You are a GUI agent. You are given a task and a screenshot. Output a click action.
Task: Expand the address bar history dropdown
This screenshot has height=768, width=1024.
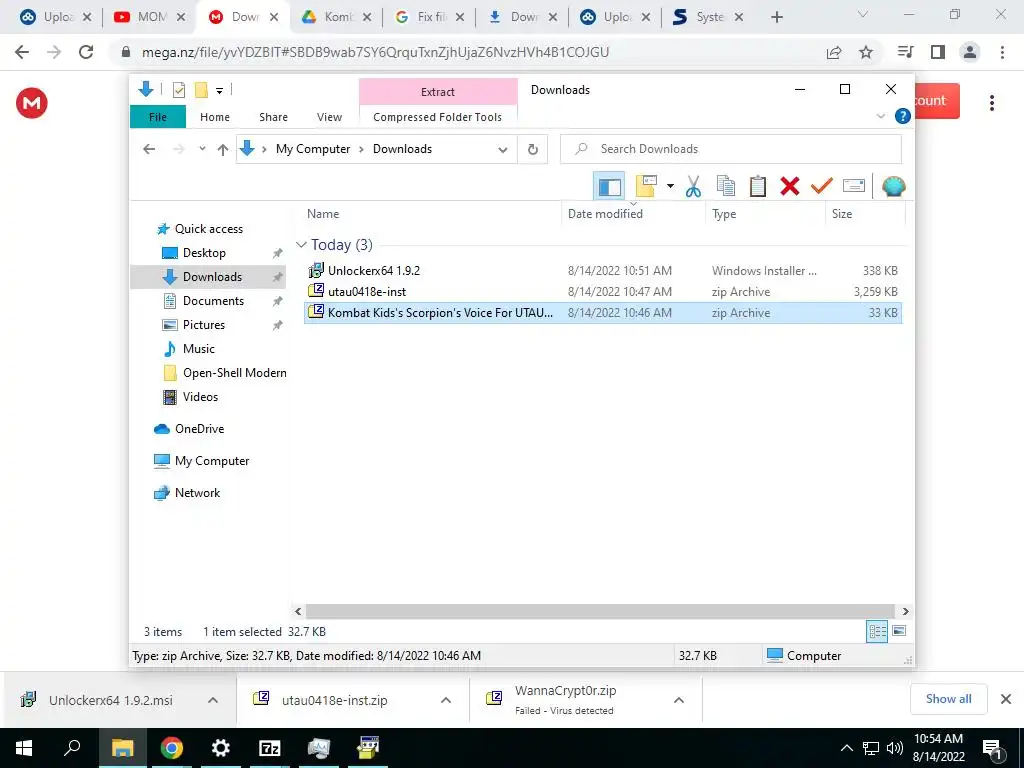pyautogui.click(x=503, y=150)
